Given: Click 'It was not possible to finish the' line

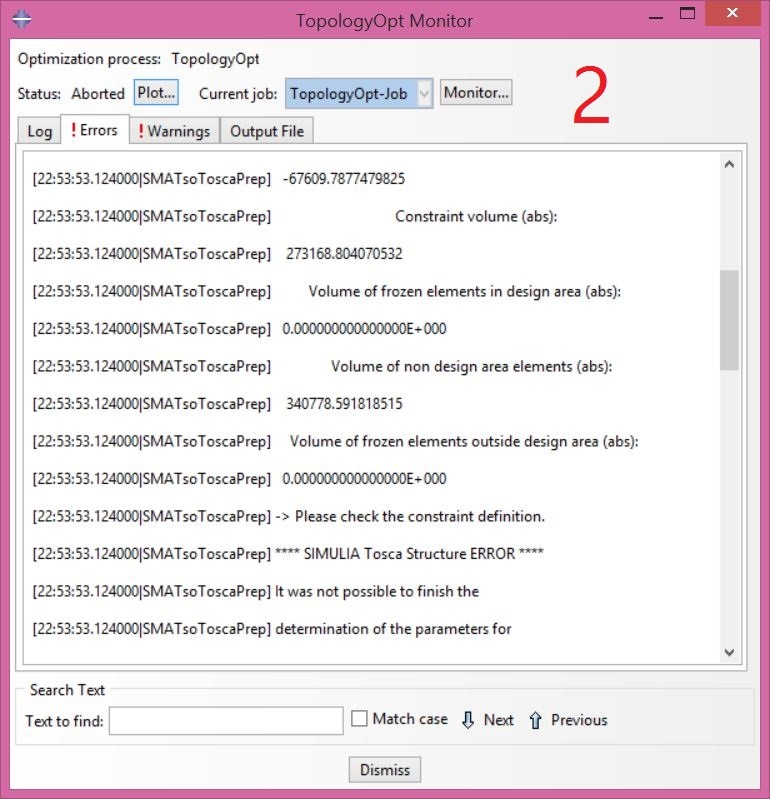Looking at the screenshot, I should [377, 591].
